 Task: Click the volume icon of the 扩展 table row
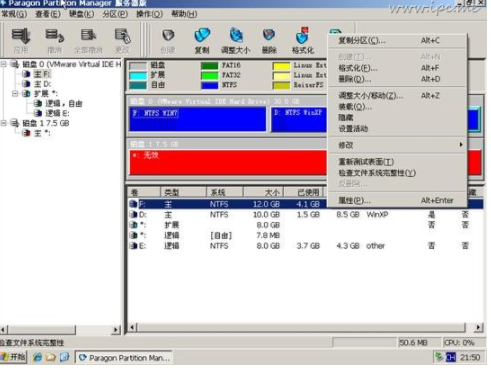tap(133, 225)
